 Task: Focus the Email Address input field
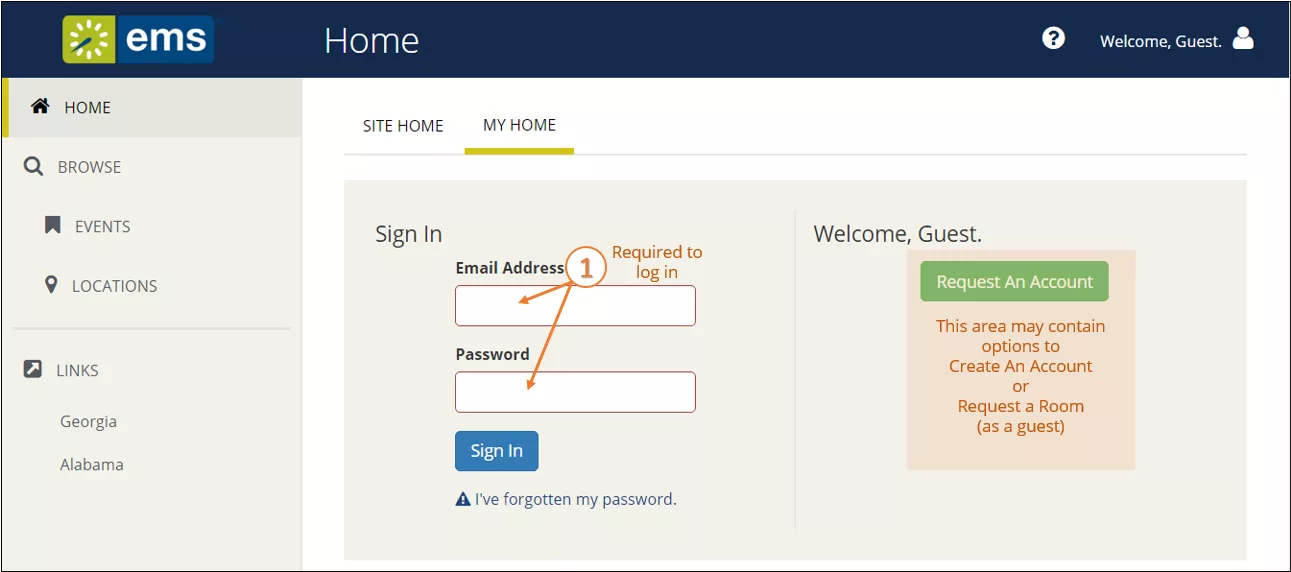point(575,306)
